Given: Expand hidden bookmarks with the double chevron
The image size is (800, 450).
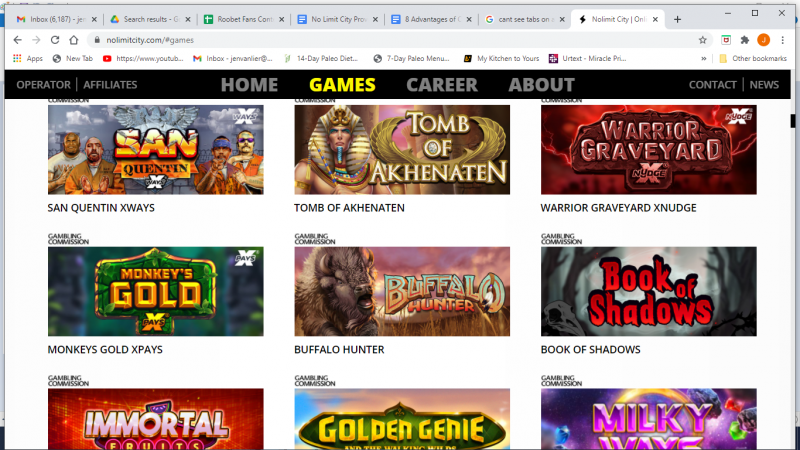Looking at the screenshot, I should pyautogui.click(x=704, y=59).
